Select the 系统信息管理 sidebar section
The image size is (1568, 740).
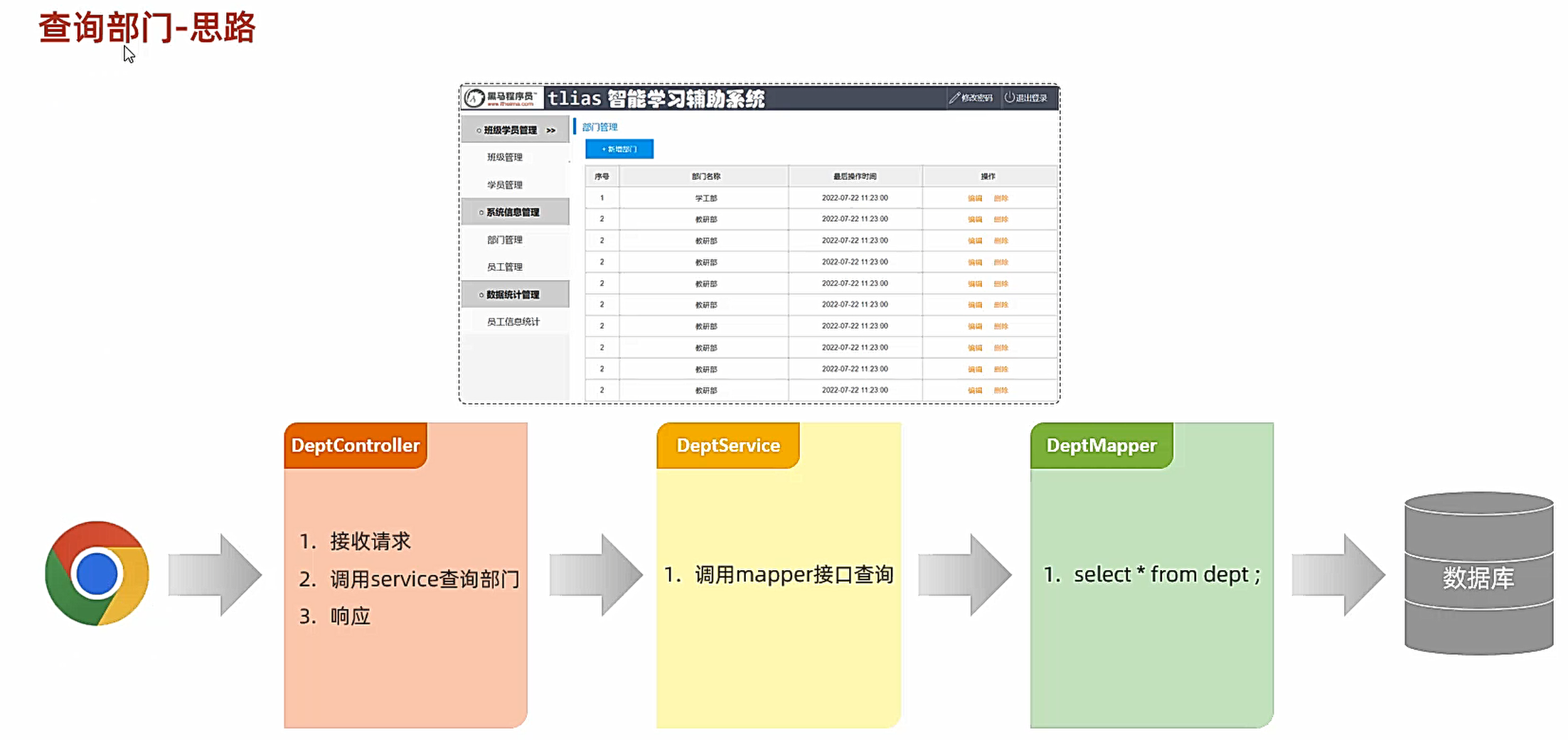(515, 212)
